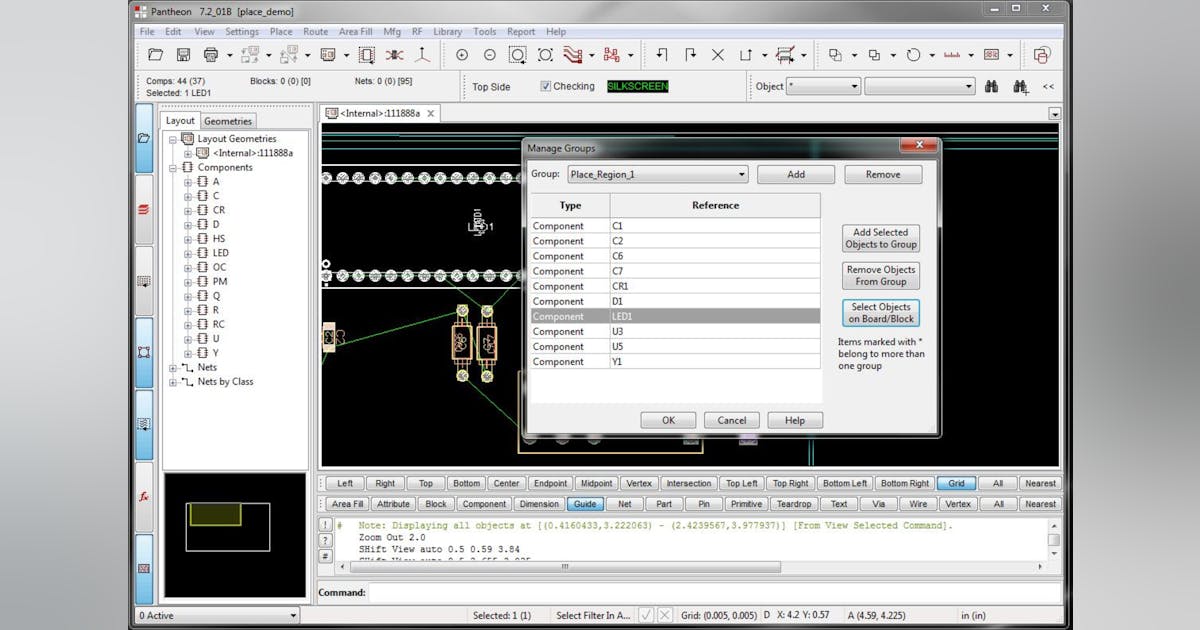Save the design with the diskette icon
Screen dimensions: 1200x630
point(182,54)
